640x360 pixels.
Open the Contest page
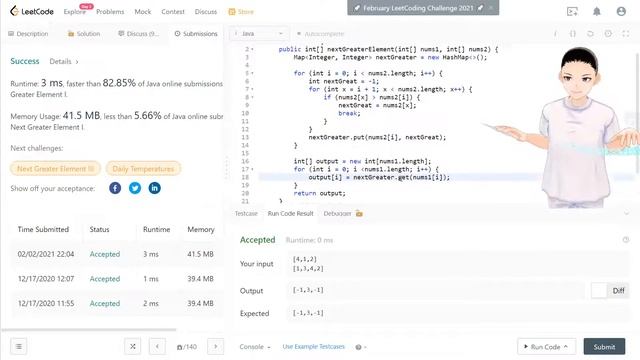point(173,12)
